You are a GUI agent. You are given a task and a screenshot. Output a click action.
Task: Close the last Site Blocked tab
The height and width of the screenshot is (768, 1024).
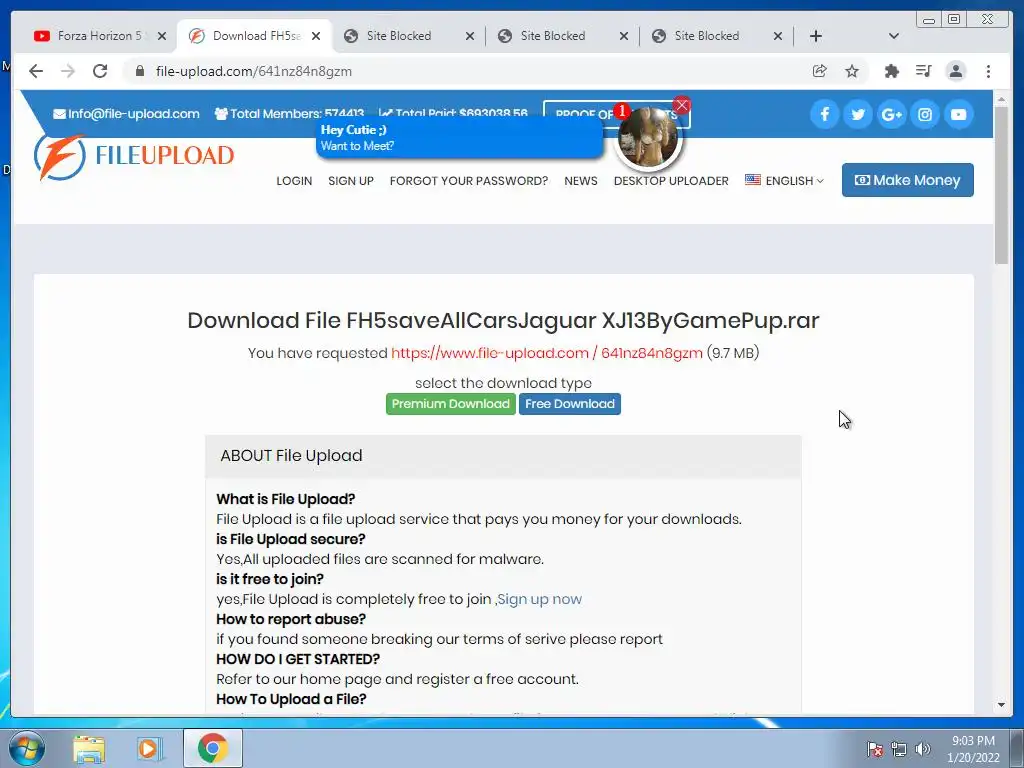pos(778,36)
